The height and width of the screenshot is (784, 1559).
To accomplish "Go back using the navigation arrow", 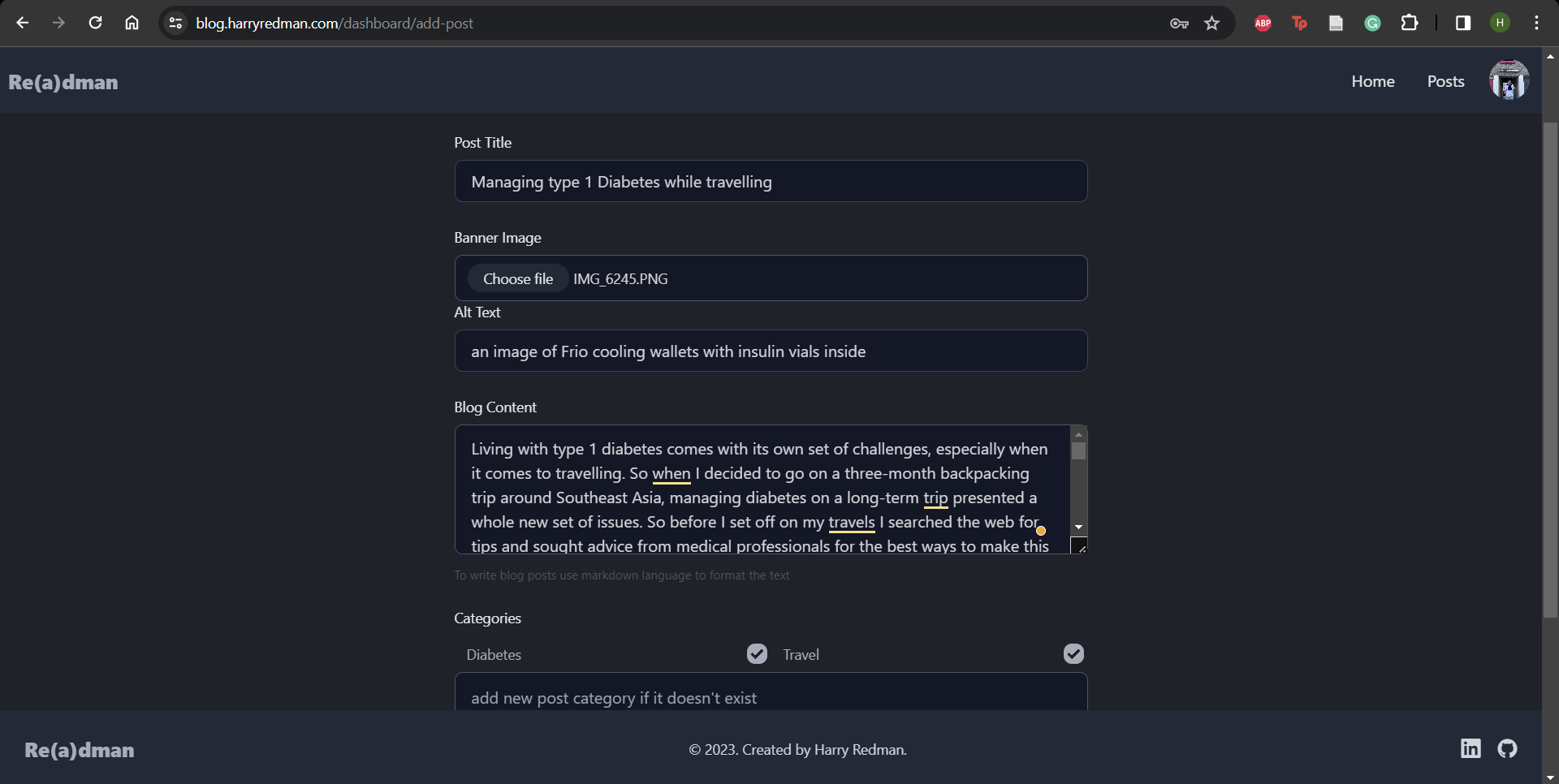I will [x=22, y=23].
